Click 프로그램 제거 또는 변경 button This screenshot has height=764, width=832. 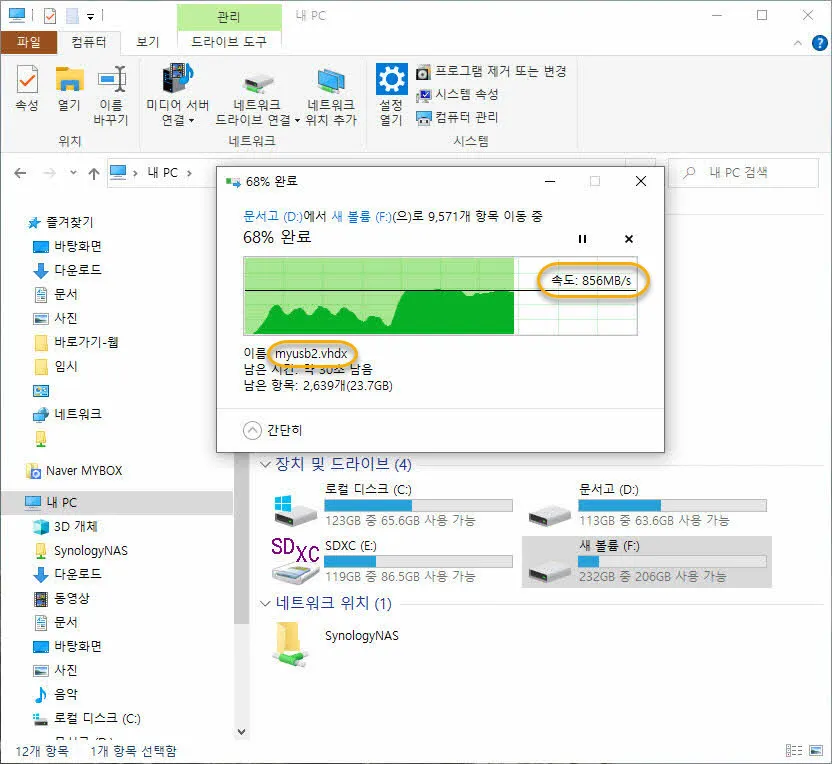[492, 72]
